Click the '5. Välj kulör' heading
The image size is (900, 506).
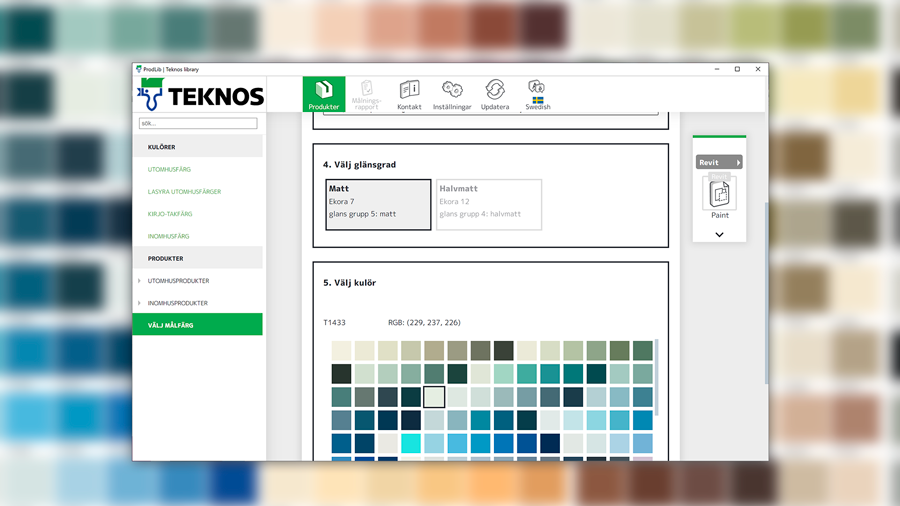click(x=350, y=282)
